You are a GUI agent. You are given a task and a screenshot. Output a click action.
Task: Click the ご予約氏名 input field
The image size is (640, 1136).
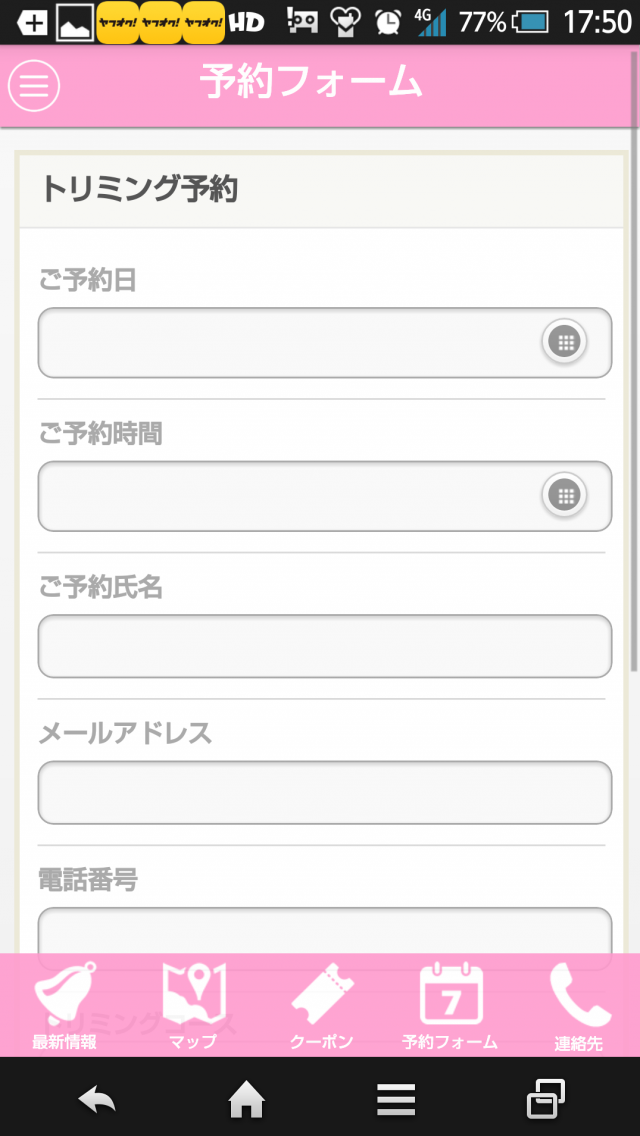coord(325,646)
